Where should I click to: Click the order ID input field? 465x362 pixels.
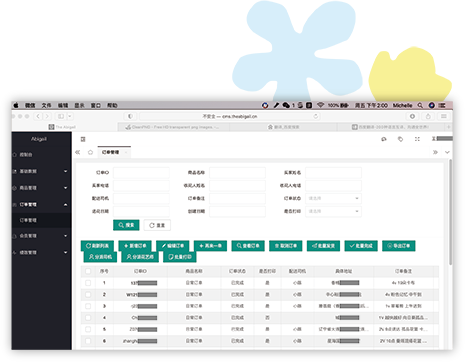tap(141, 173)
